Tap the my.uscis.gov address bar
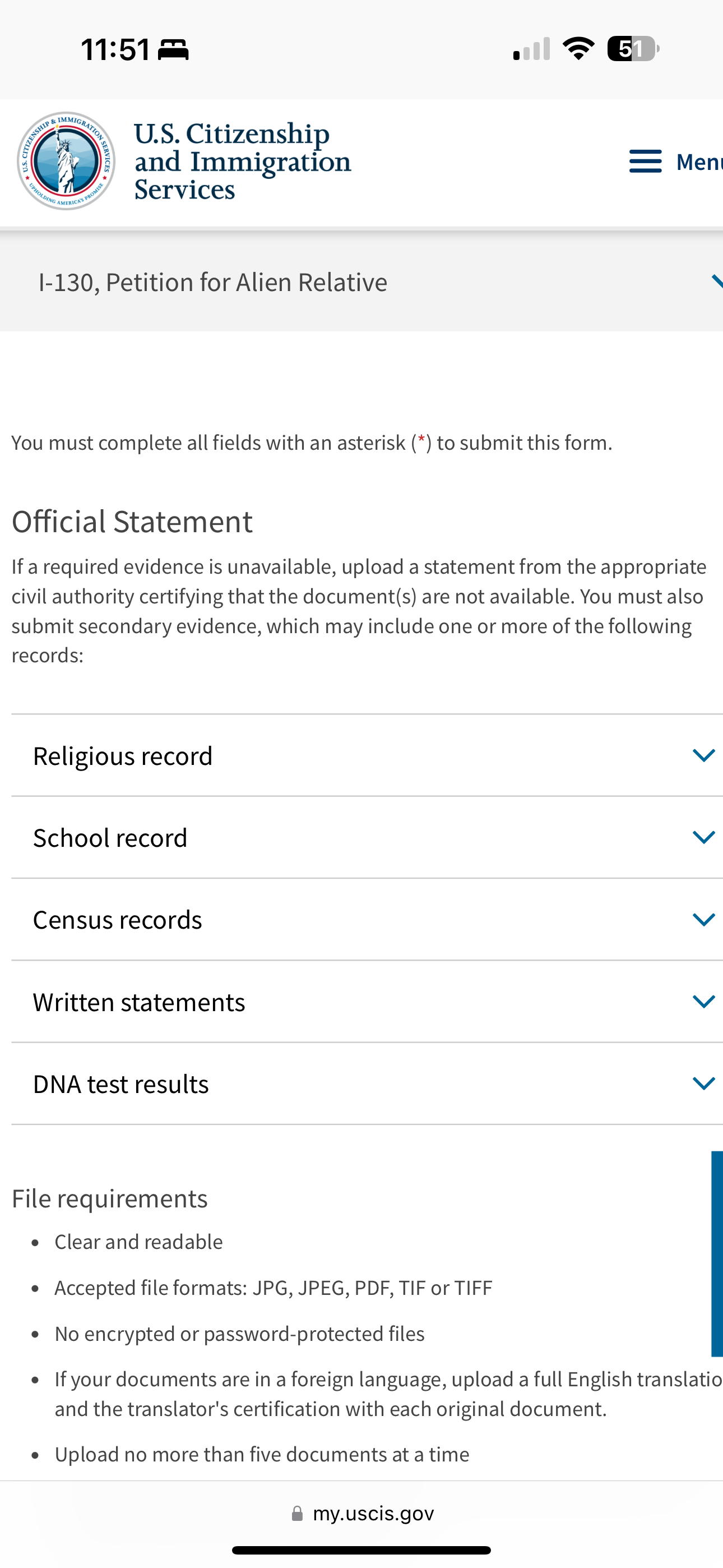The image size is (723, 1568). point(361,1513)
